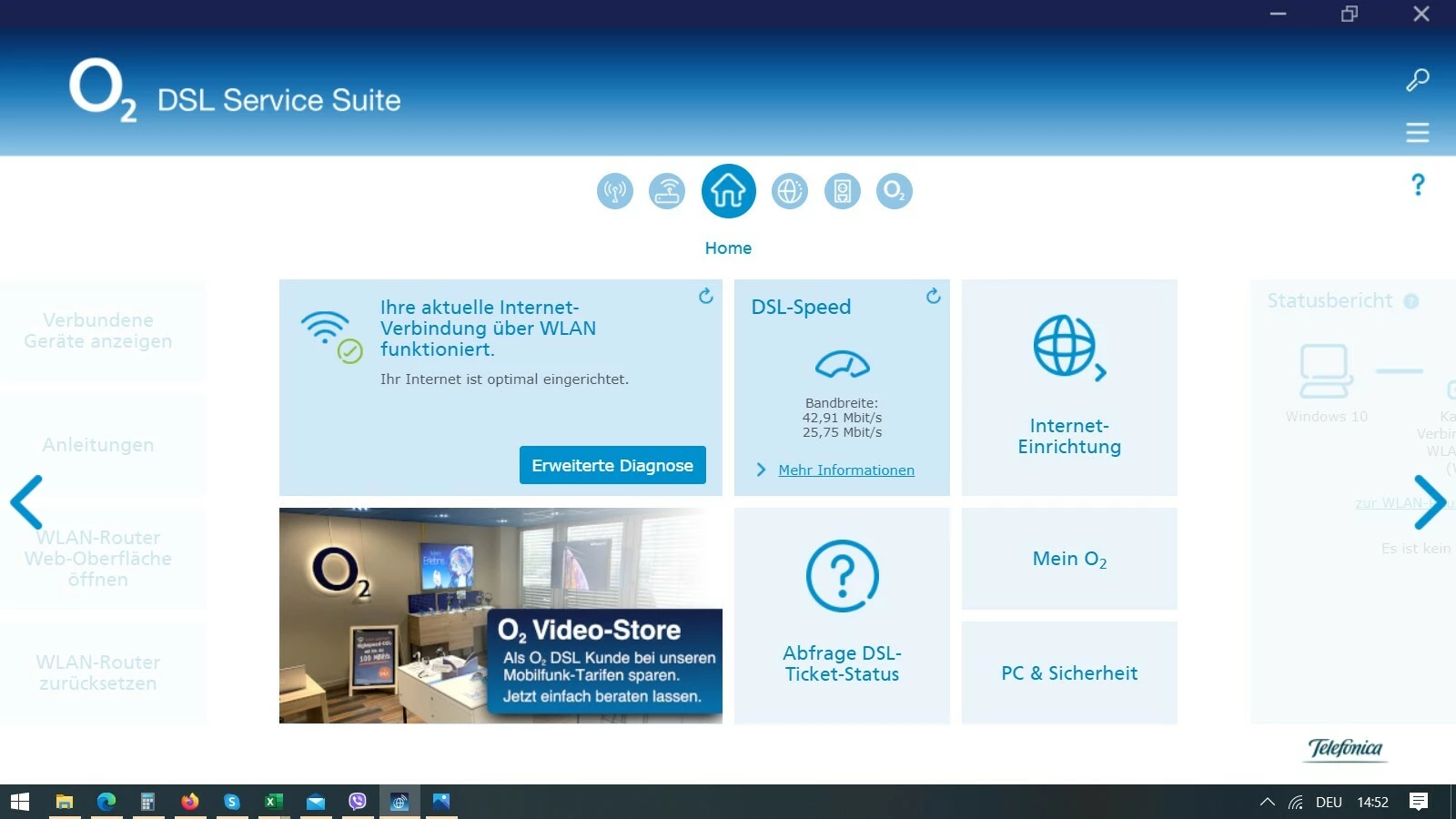This screenshot has width=1456, height=819.
Task: Click the Home label under navigation
Action: click(x=728, y=248)
